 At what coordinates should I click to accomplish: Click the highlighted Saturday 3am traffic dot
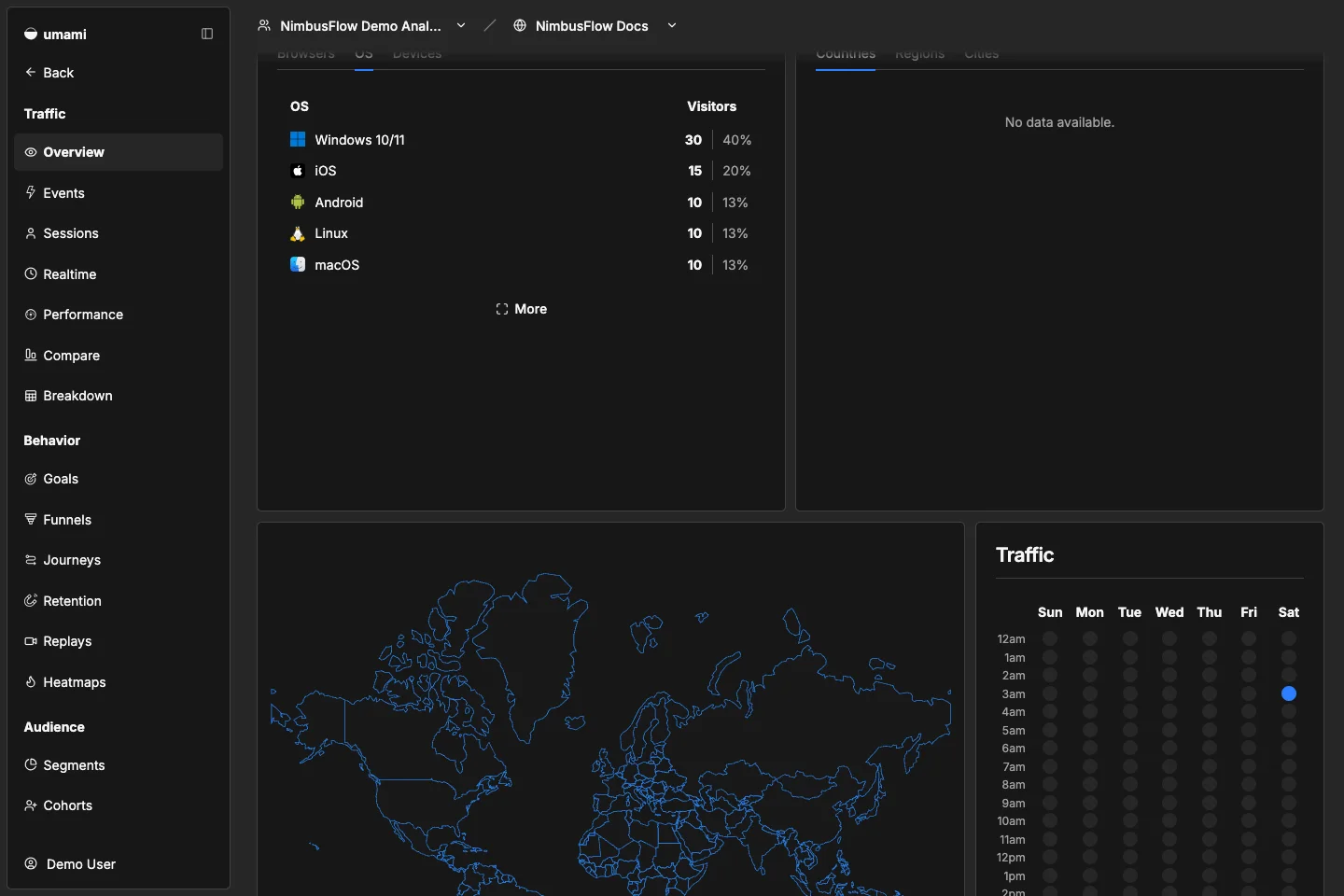tap(1289, 693)
